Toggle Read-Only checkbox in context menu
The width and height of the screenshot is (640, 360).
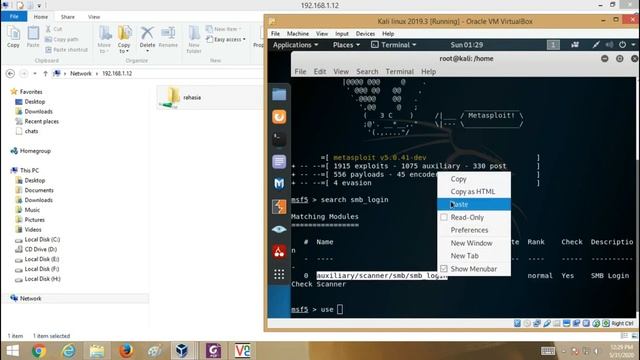click(x=444, y=218)
